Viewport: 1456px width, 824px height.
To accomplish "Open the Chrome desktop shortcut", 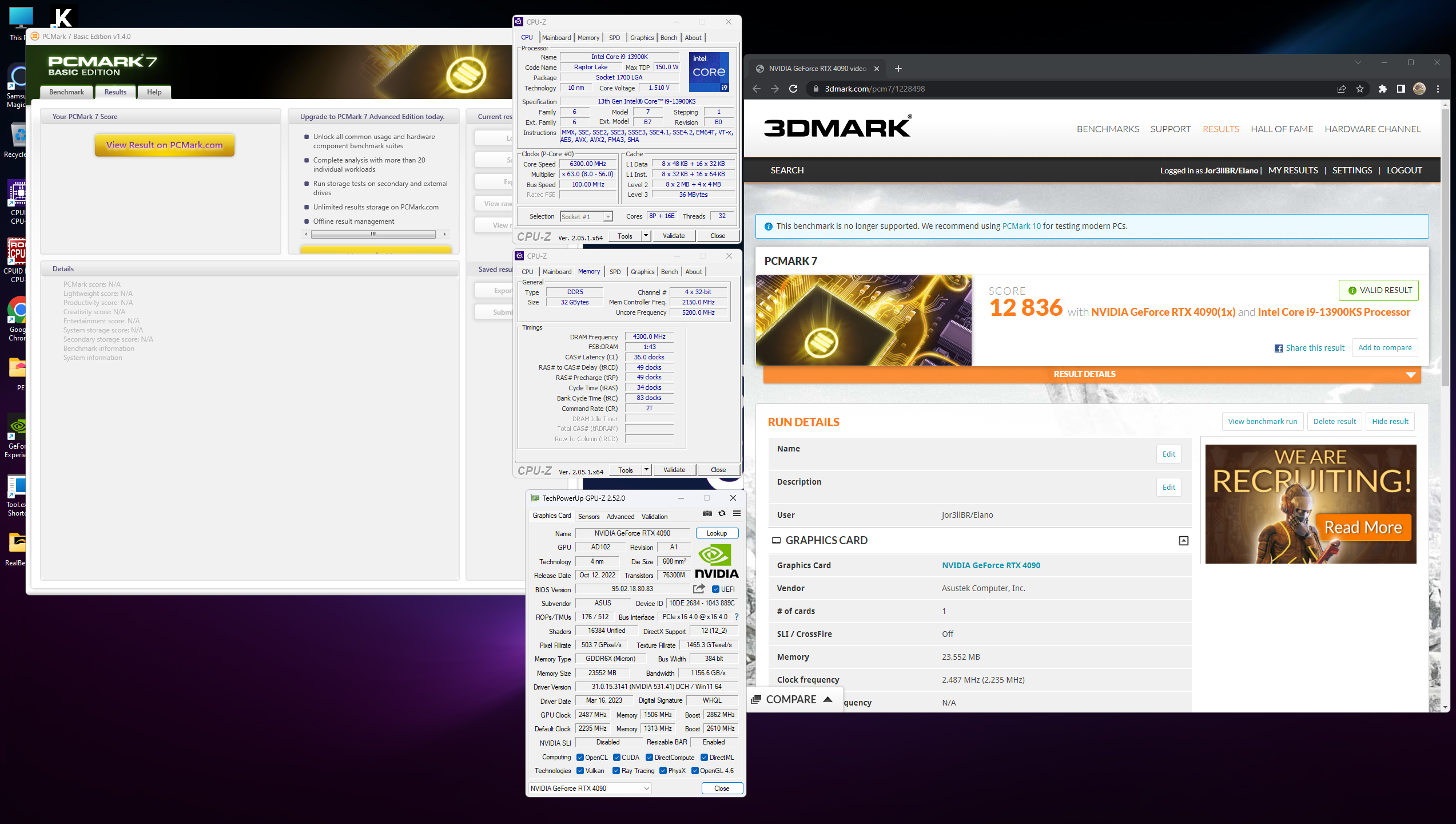I will [x=17, y=319].
